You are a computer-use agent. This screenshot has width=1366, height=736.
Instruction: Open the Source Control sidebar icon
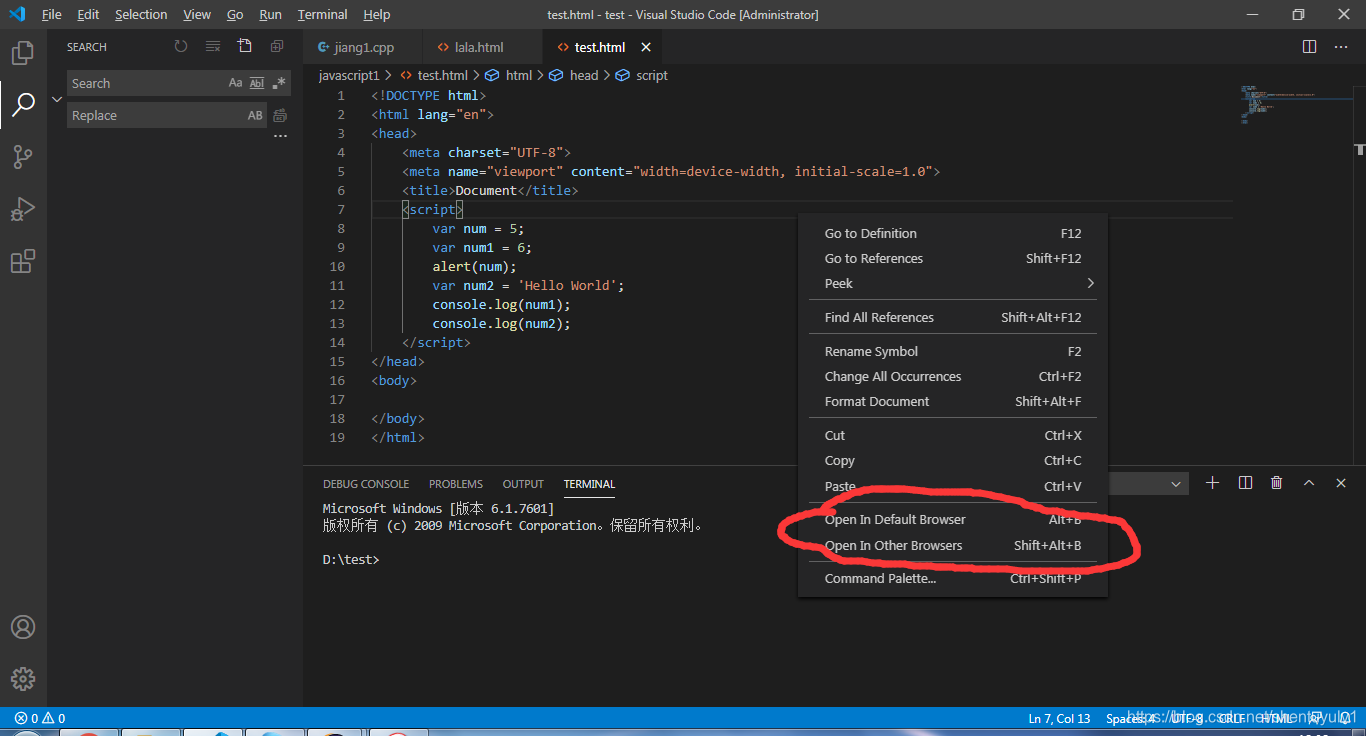pyautogui.click(x=23, y=157)
